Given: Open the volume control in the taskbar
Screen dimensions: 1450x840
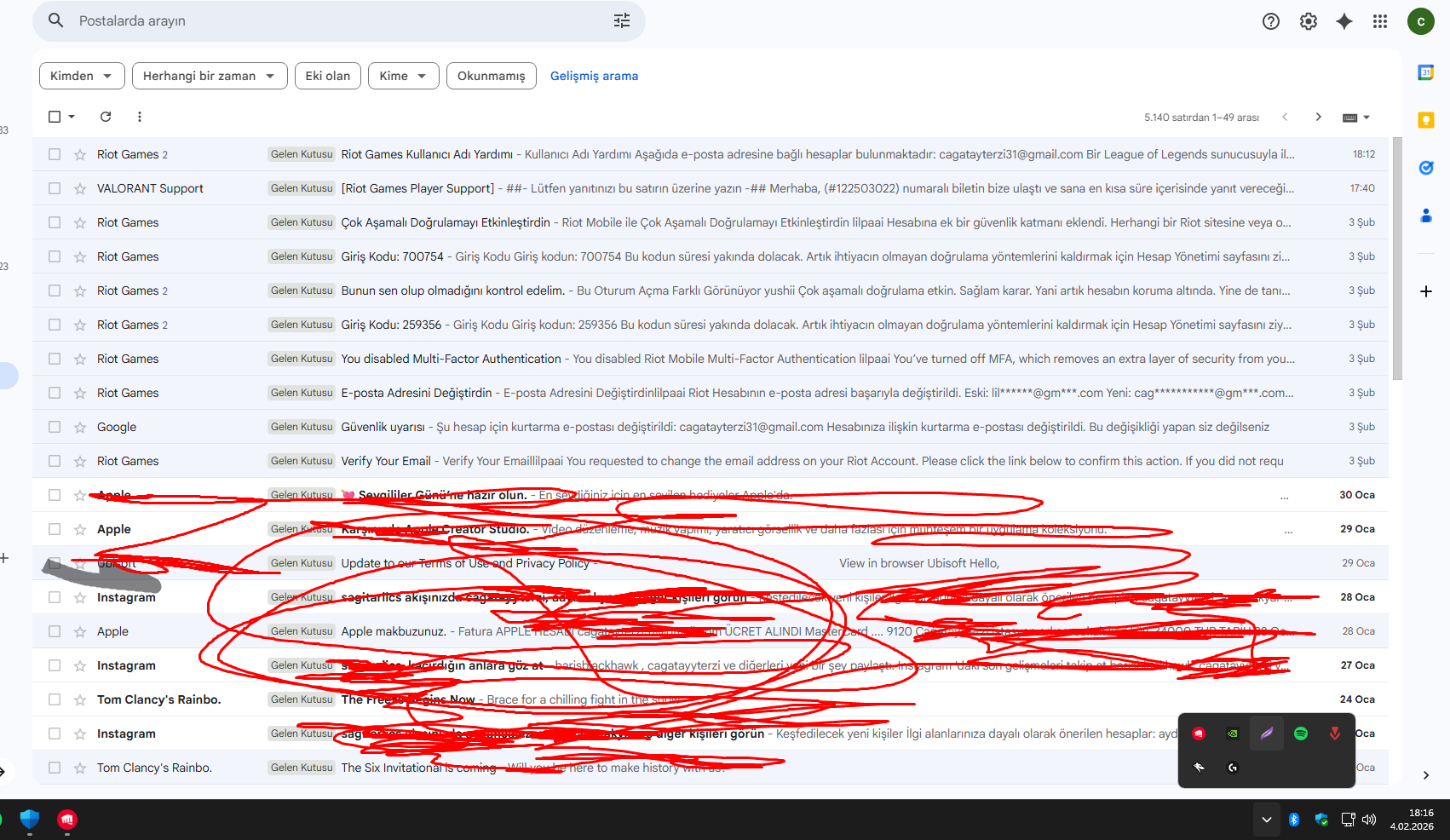Looking at the screenshot, I should click(x=1369, y=820).
